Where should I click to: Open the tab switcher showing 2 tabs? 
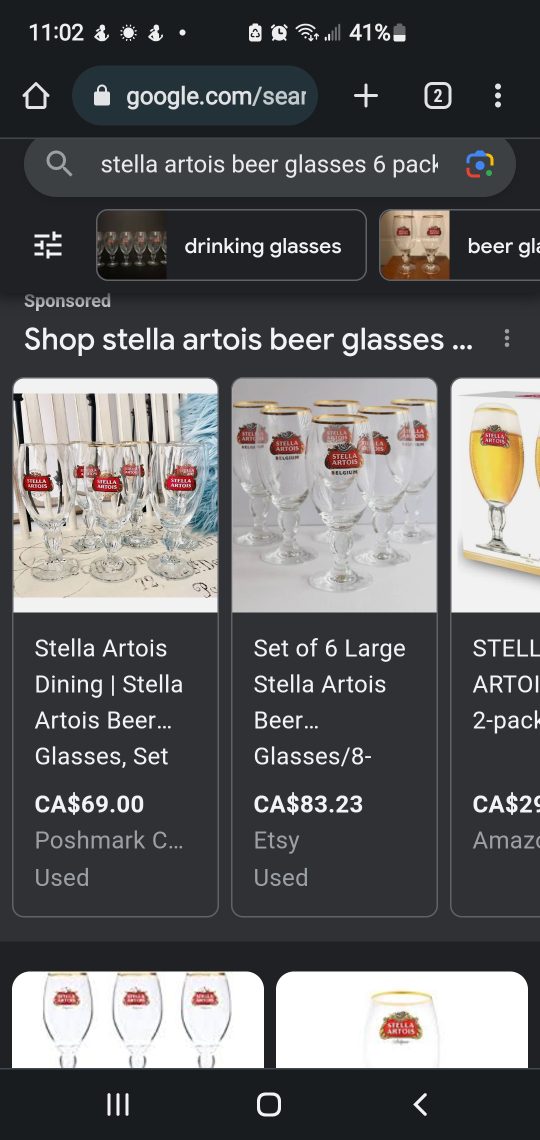[x=438, y=96]
